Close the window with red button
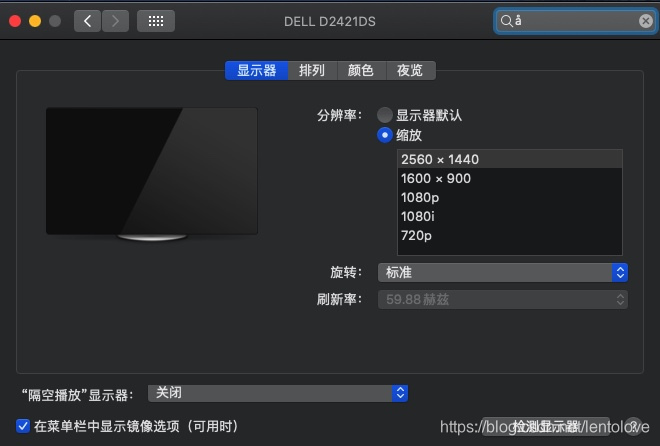The width and height of the screenshot is (660, 446). [x=15, y=21]
